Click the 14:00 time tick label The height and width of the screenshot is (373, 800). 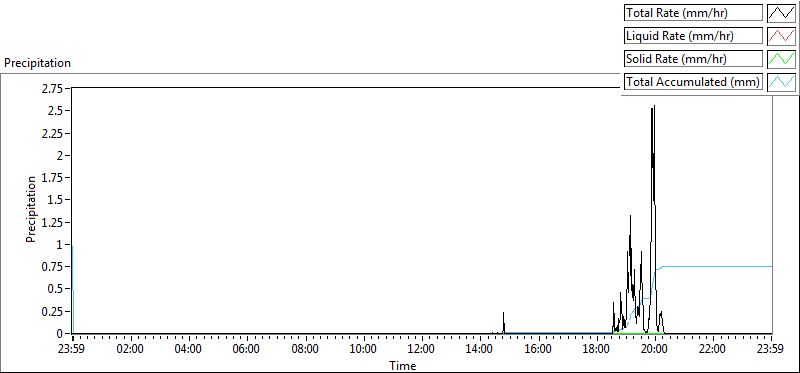480,350
